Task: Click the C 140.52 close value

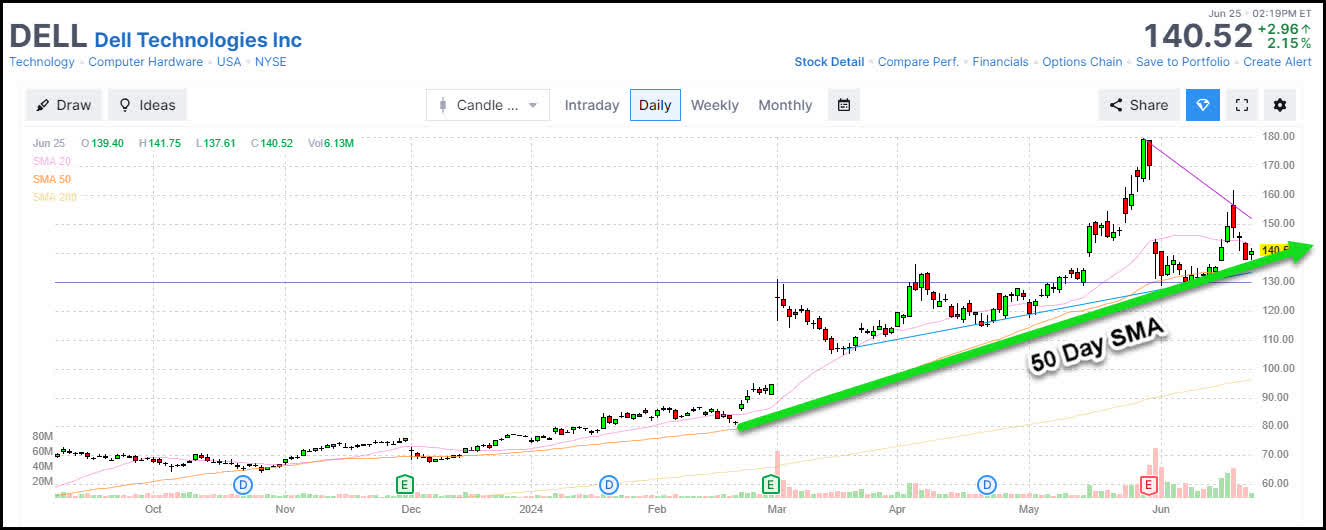Action: click(272, 143)
